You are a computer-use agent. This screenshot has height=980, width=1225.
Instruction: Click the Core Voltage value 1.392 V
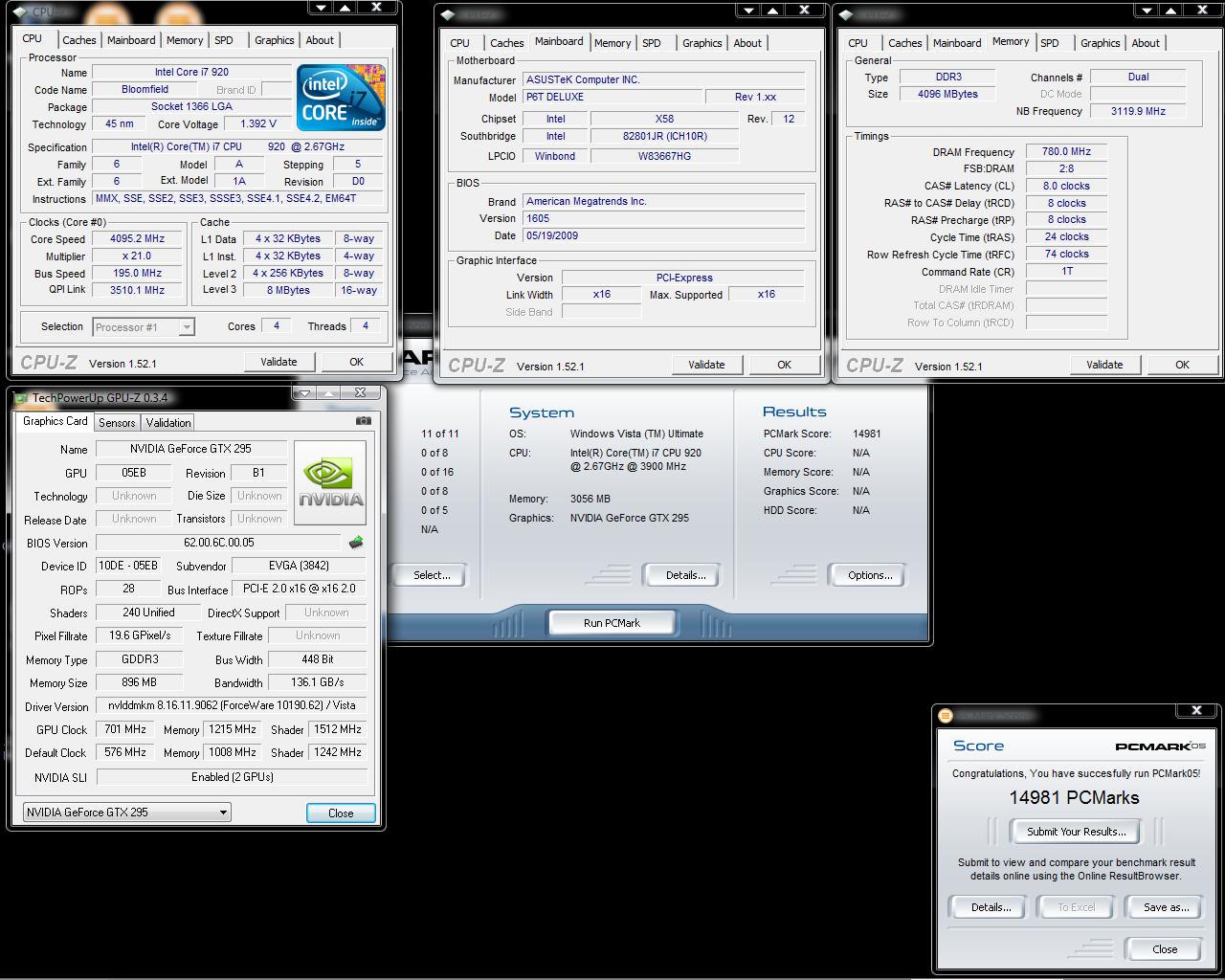(x=258, y=124)
